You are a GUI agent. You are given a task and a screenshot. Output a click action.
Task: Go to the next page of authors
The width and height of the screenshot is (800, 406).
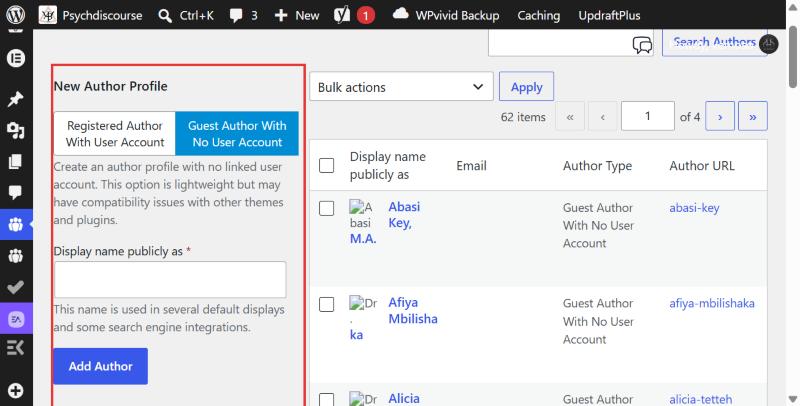[x=720, y=116]
